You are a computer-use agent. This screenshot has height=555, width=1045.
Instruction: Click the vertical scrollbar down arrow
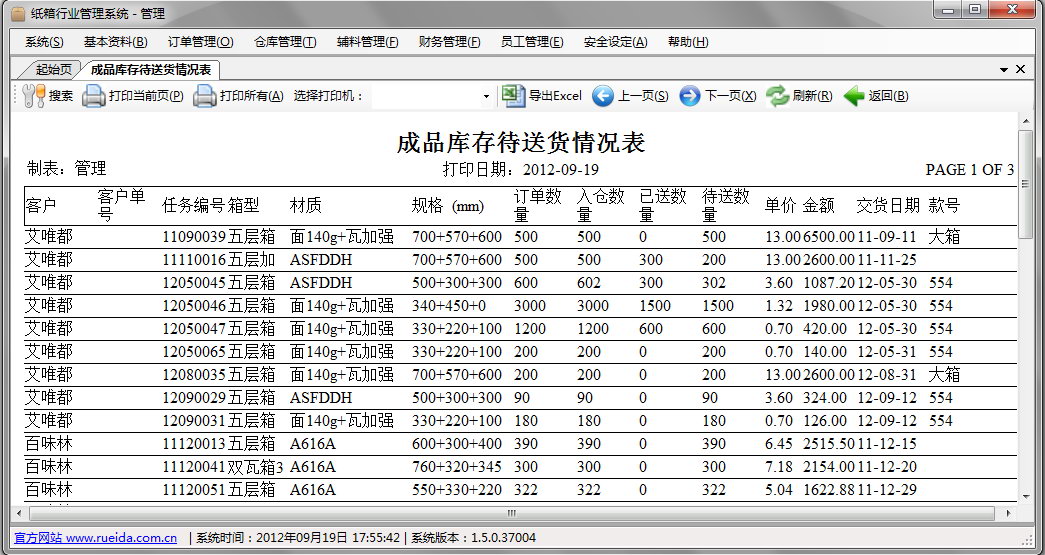[1025, 495]
